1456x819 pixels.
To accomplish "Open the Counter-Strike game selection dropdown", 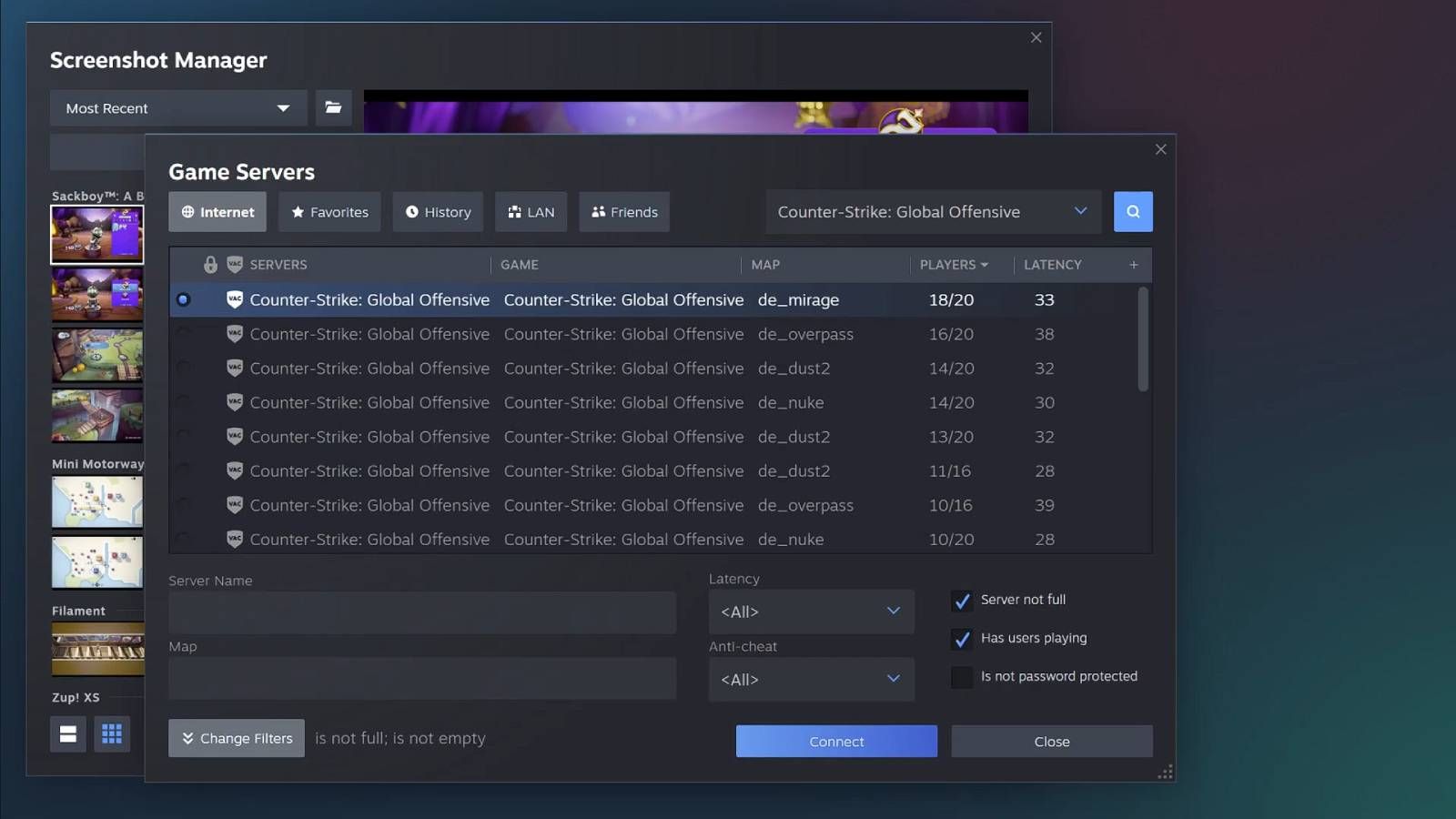I will click(933, 212).
